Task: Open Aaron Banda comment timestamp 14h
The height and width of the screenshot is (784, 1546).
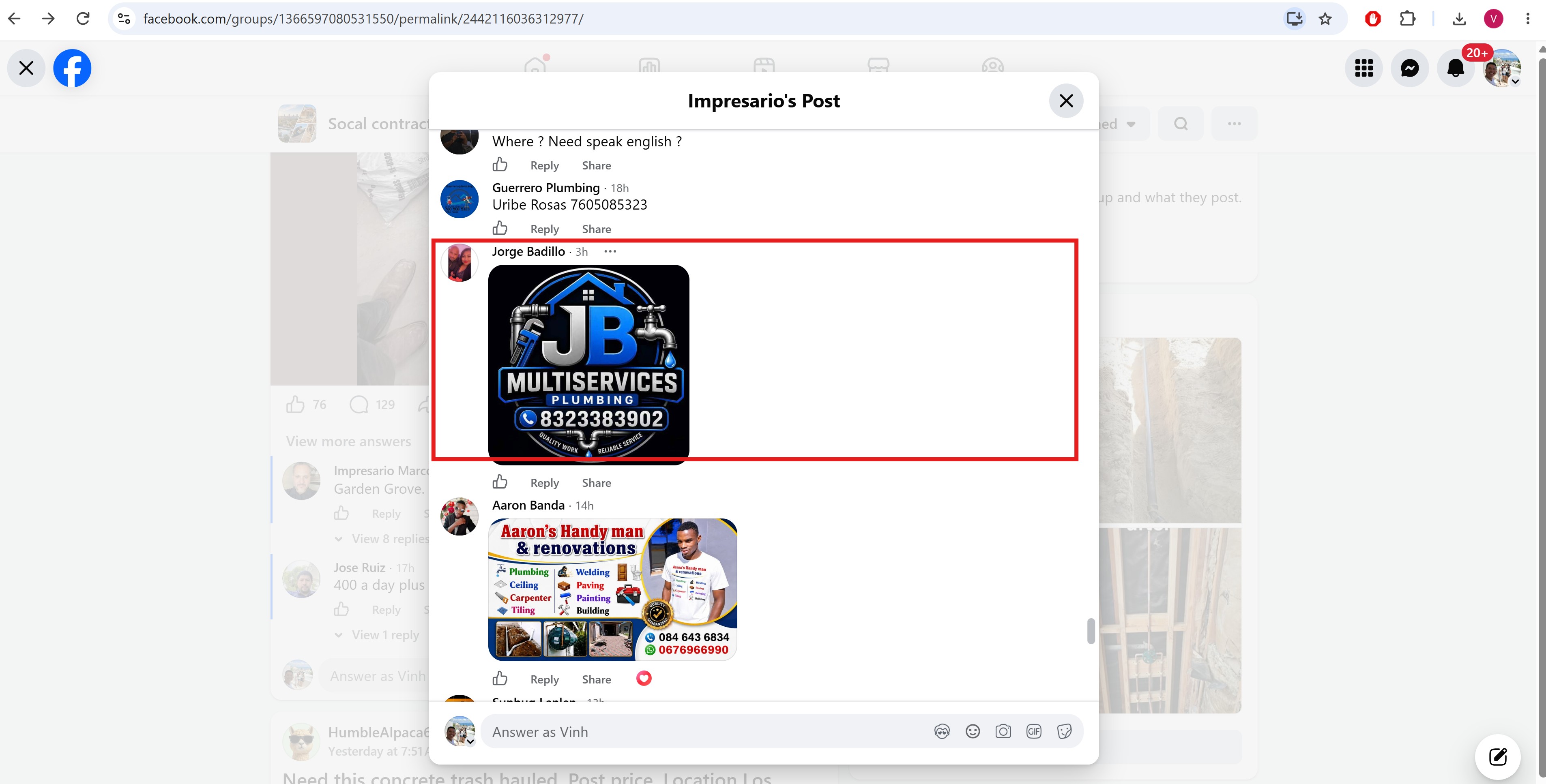Action: click(x=584, y=506)
